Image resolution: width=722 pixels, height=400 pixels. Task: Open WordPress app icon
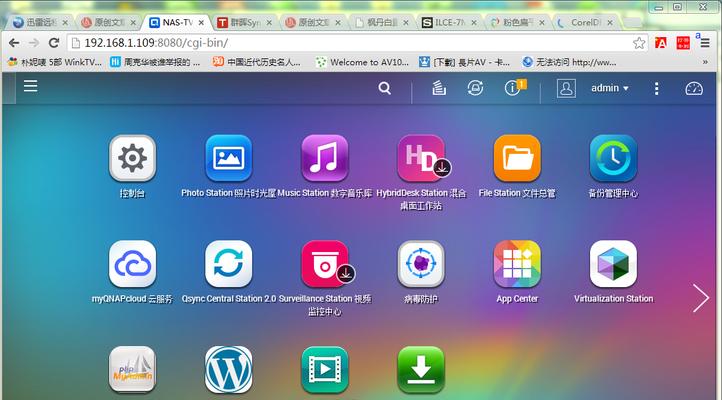(x=228, y=370)
